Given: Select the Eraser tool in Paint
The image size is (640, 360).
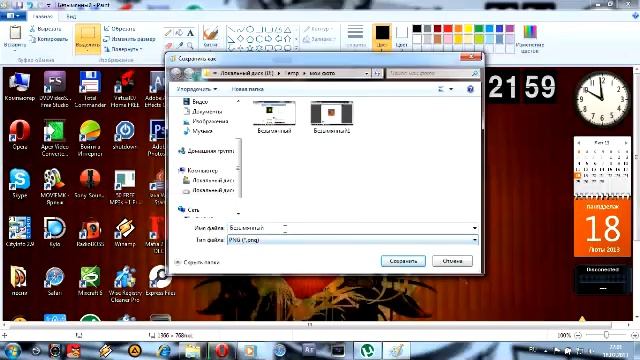Looking at the screenshot, I should 169,45.
